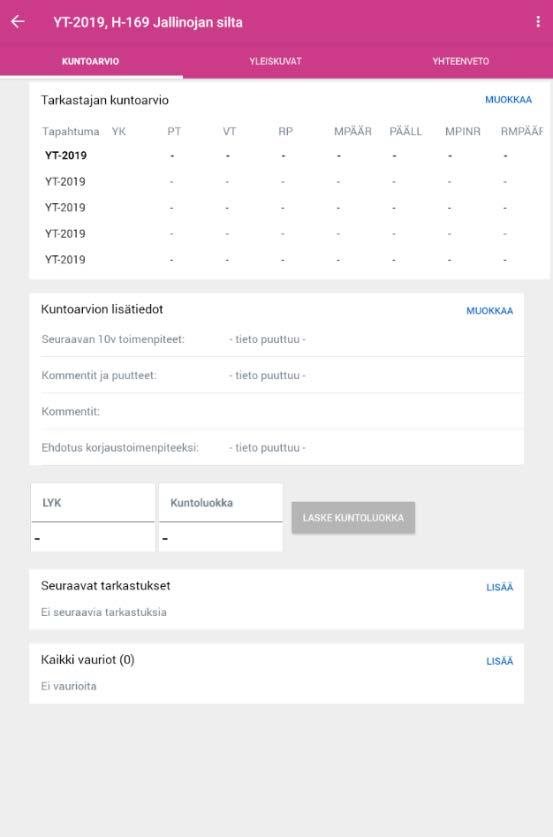This screenshot has height=837, width=553.
Task: Click Lisää next to Seuraavat tarkastukset
Action: coord(500,587)
